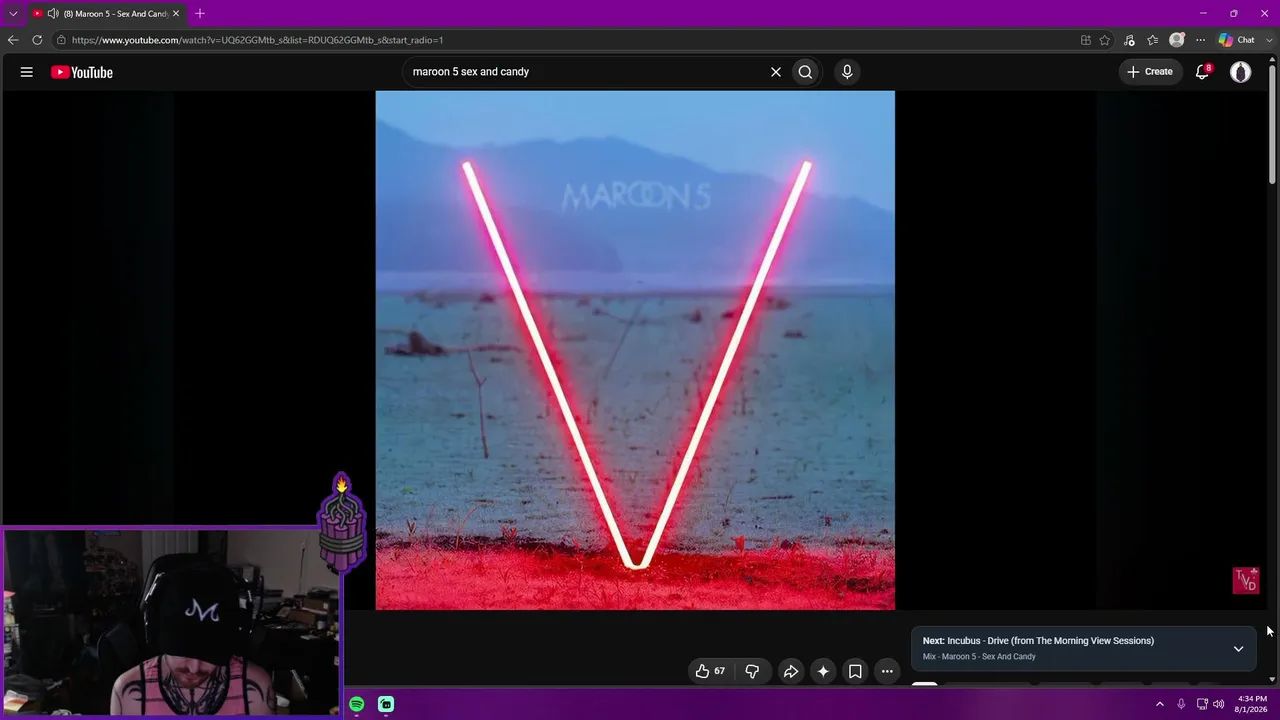Click the TVD overlay badge
The image size is (1280, 720).
pos(1245,580)
